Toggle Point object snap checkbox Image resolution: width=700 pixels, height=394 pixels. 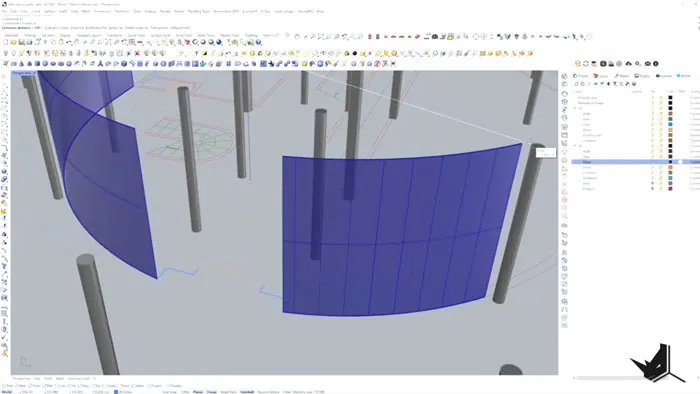34,386
